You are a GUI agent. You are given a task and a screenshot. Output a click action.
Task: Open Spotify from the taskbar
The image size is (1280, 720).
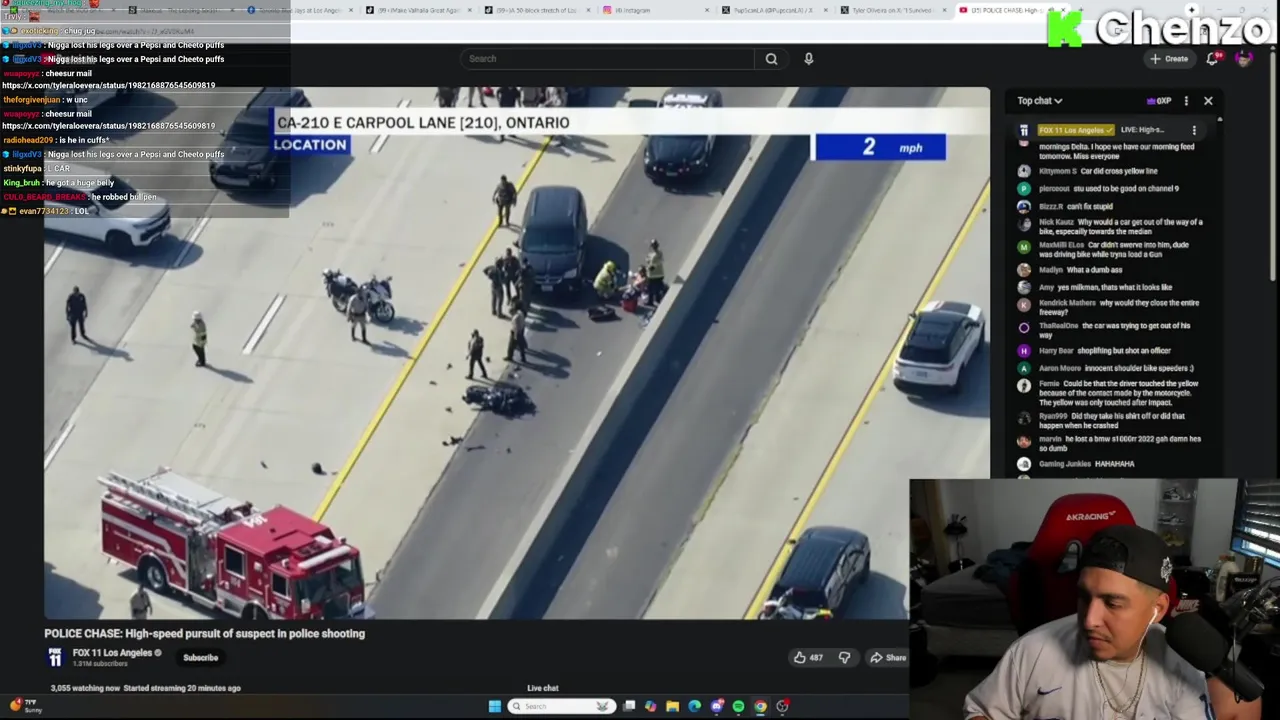click(x=738, y=707)
